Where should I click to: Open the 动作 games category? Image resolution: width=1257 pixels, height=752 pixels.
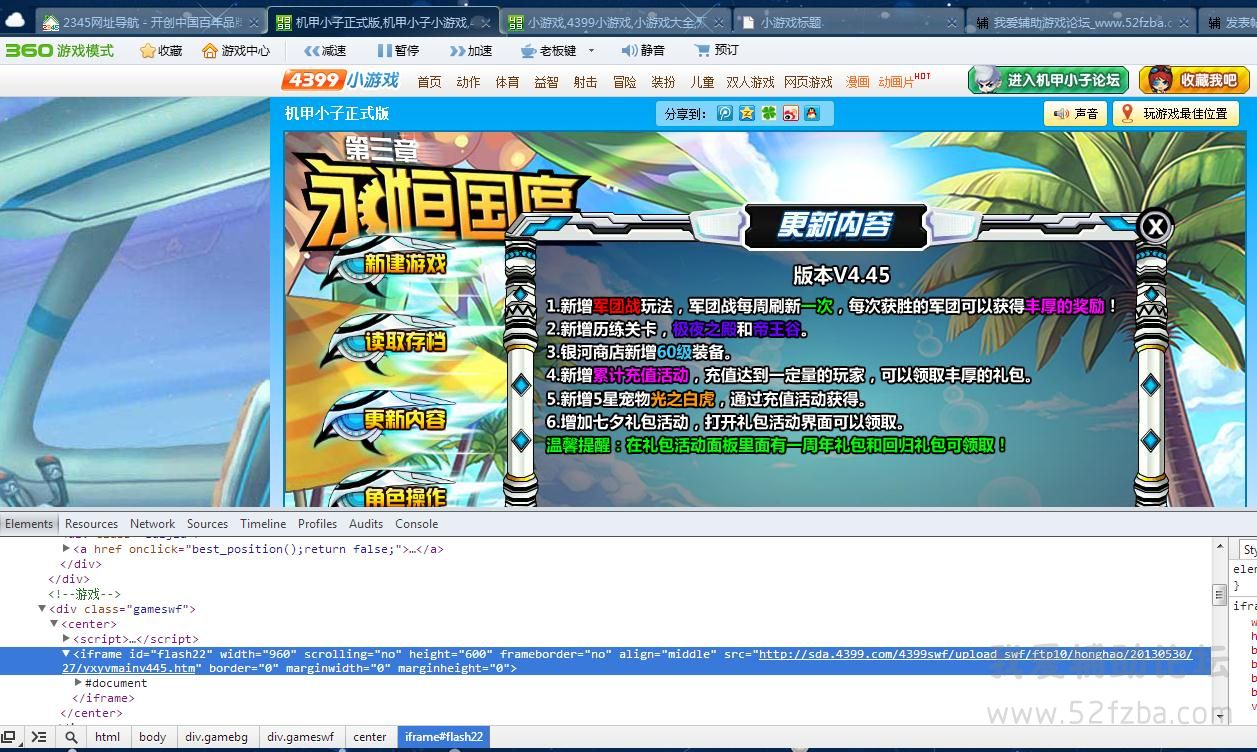click(x=468, y=82)
